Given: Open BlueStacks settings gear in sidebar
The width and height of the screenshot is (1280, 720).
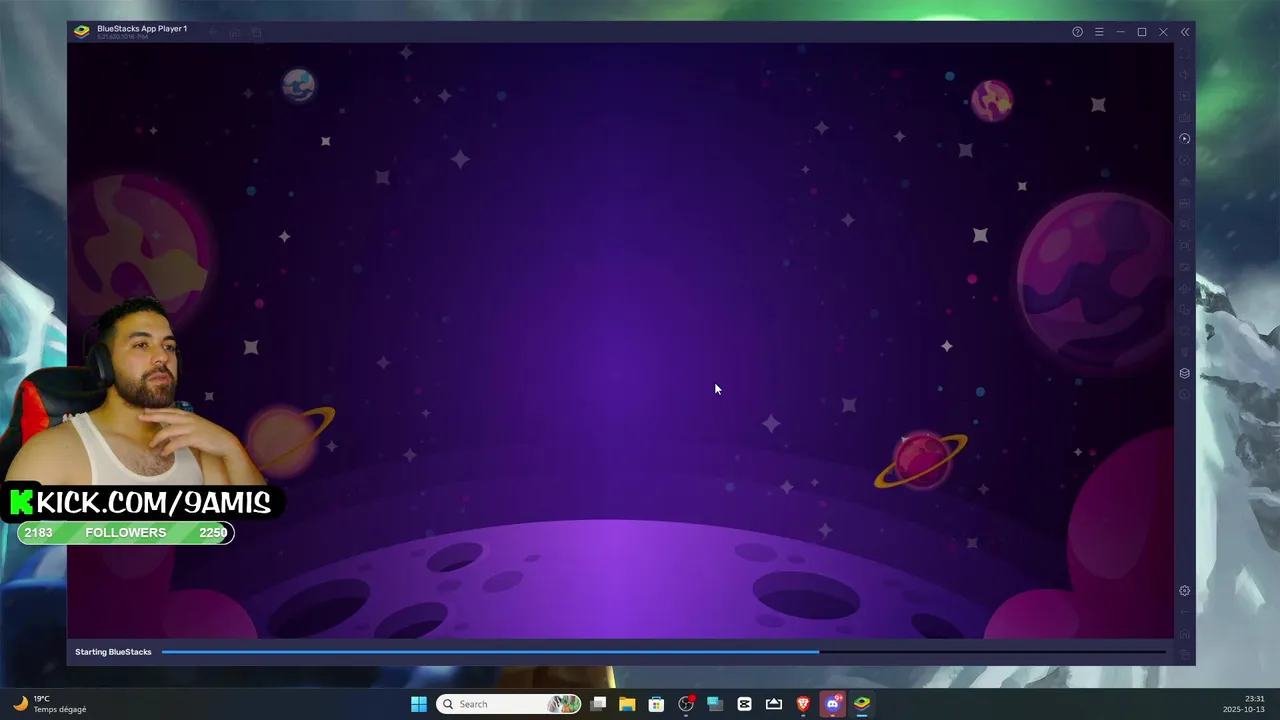Looking at the screenshot, I should click(1185, 591).
